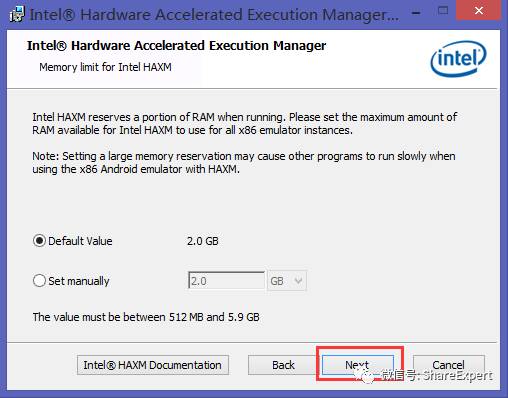Go Back to the previous step
This screenshot has height=398, width=508.
coord(283,365)
